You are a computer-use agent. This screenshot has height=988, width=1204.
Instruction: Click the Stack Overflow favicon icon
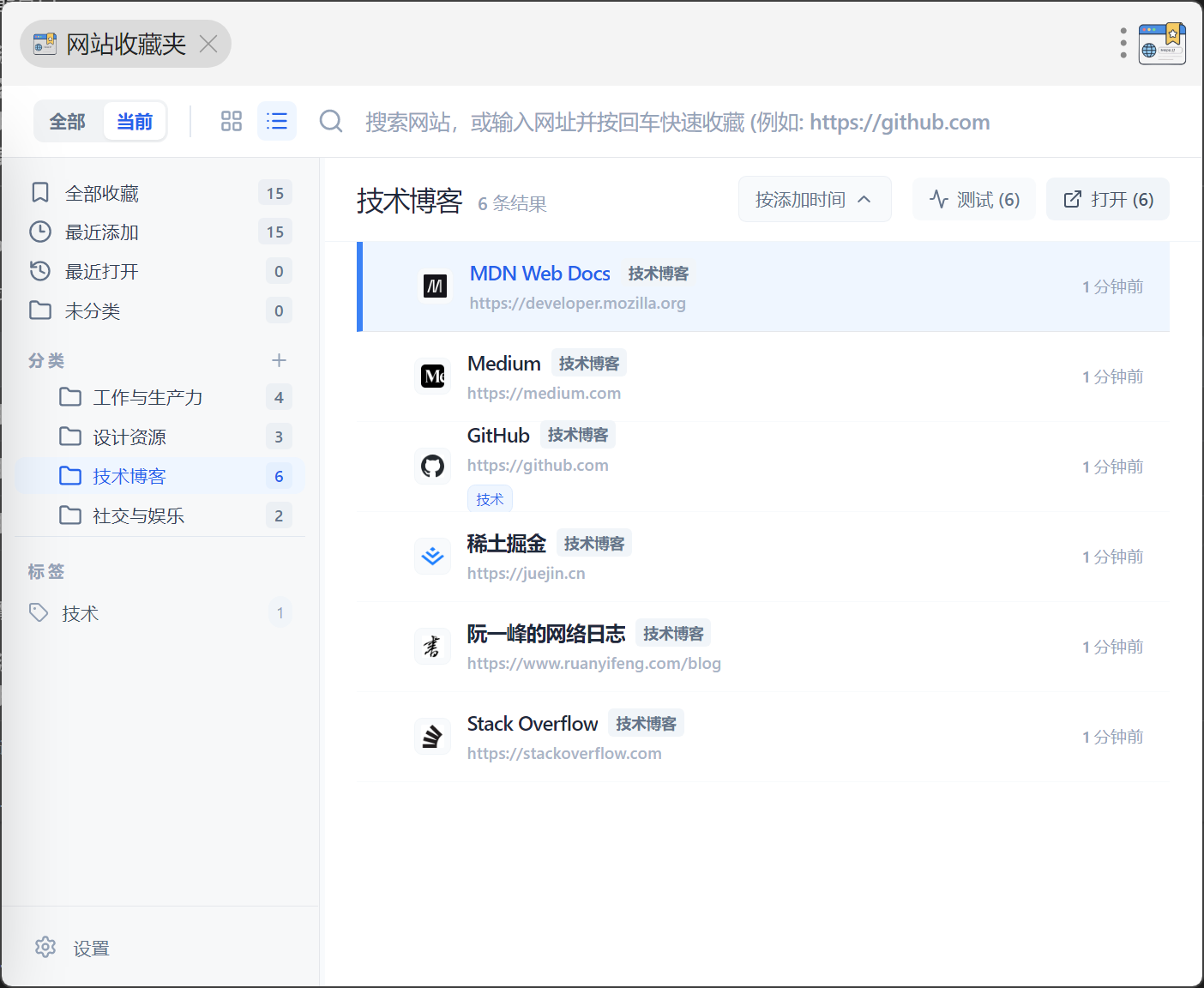433,736
